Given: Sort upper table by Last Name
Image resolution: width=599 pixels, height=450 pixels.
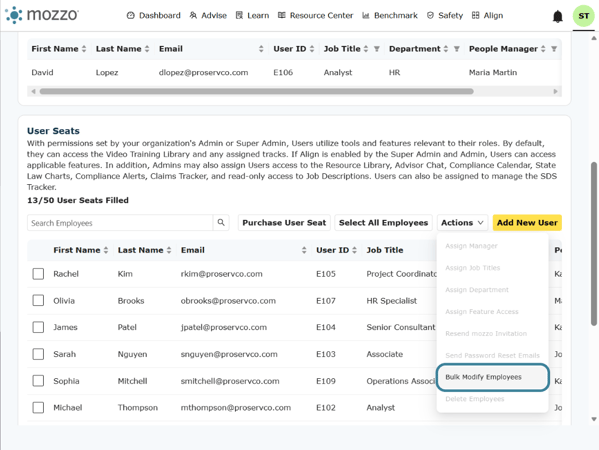Looking at the screenshot, I should click(x=147, y=49).
